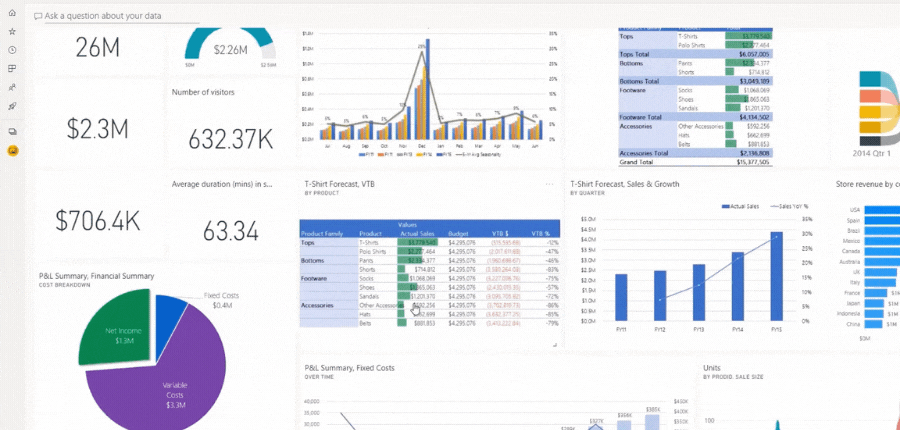Click the Number of visitors title
This screenshot has width=900, height=430.
coord(203,92)
